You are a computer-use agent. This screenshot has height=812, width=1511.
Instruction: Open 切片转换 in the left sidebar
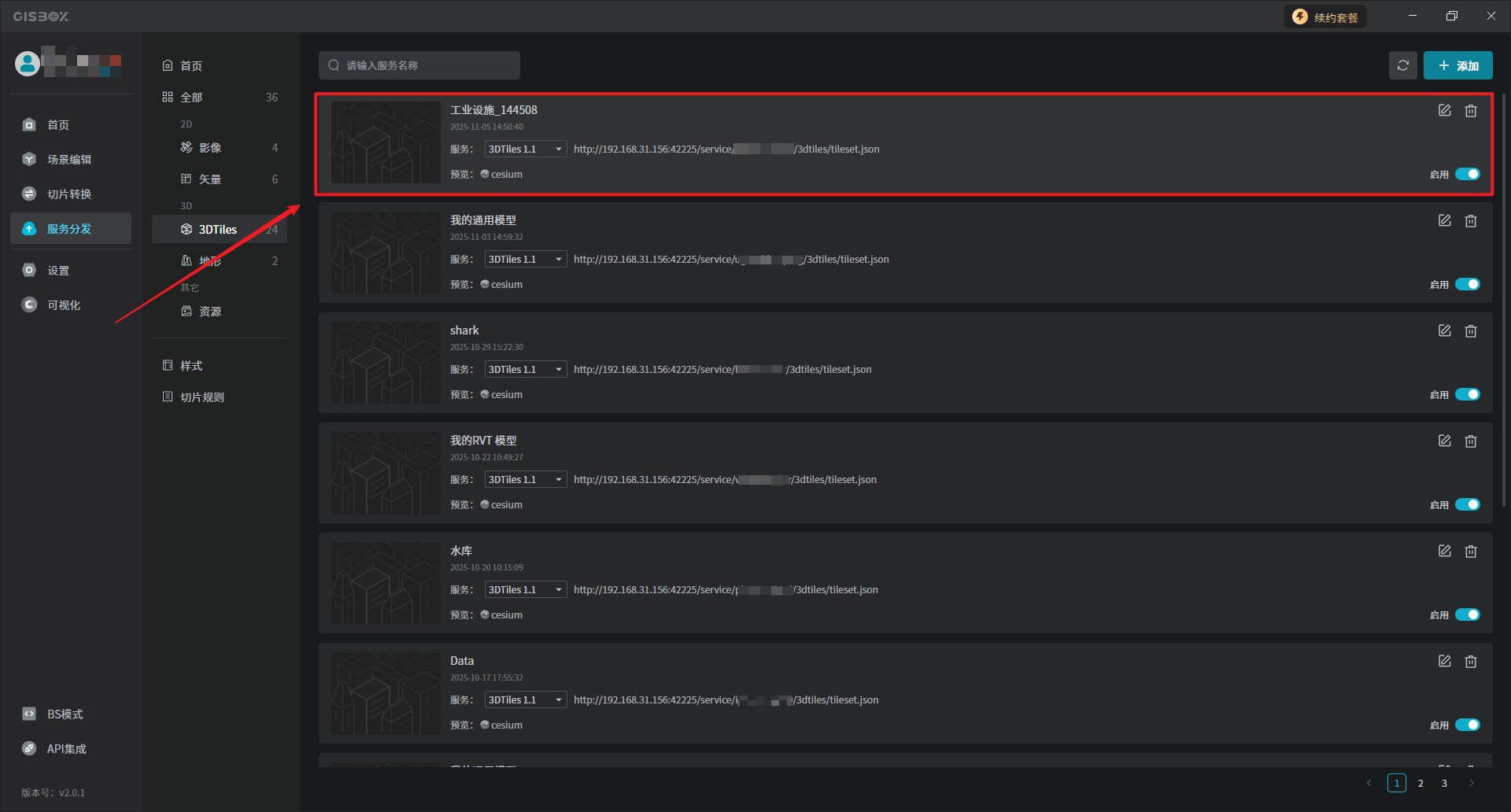coord(69,194)
